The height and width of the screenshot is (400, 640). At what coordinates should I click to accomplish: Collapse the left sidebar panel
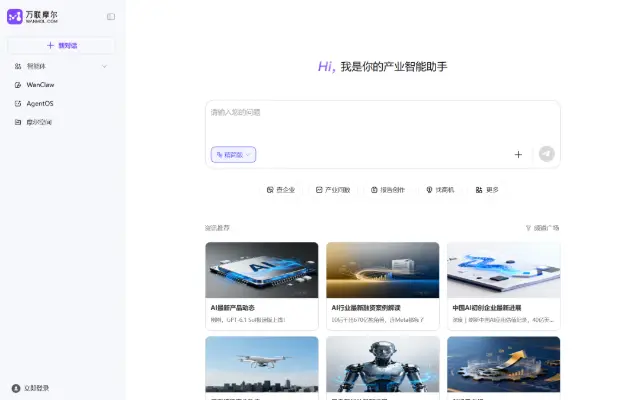click(111, 17)
